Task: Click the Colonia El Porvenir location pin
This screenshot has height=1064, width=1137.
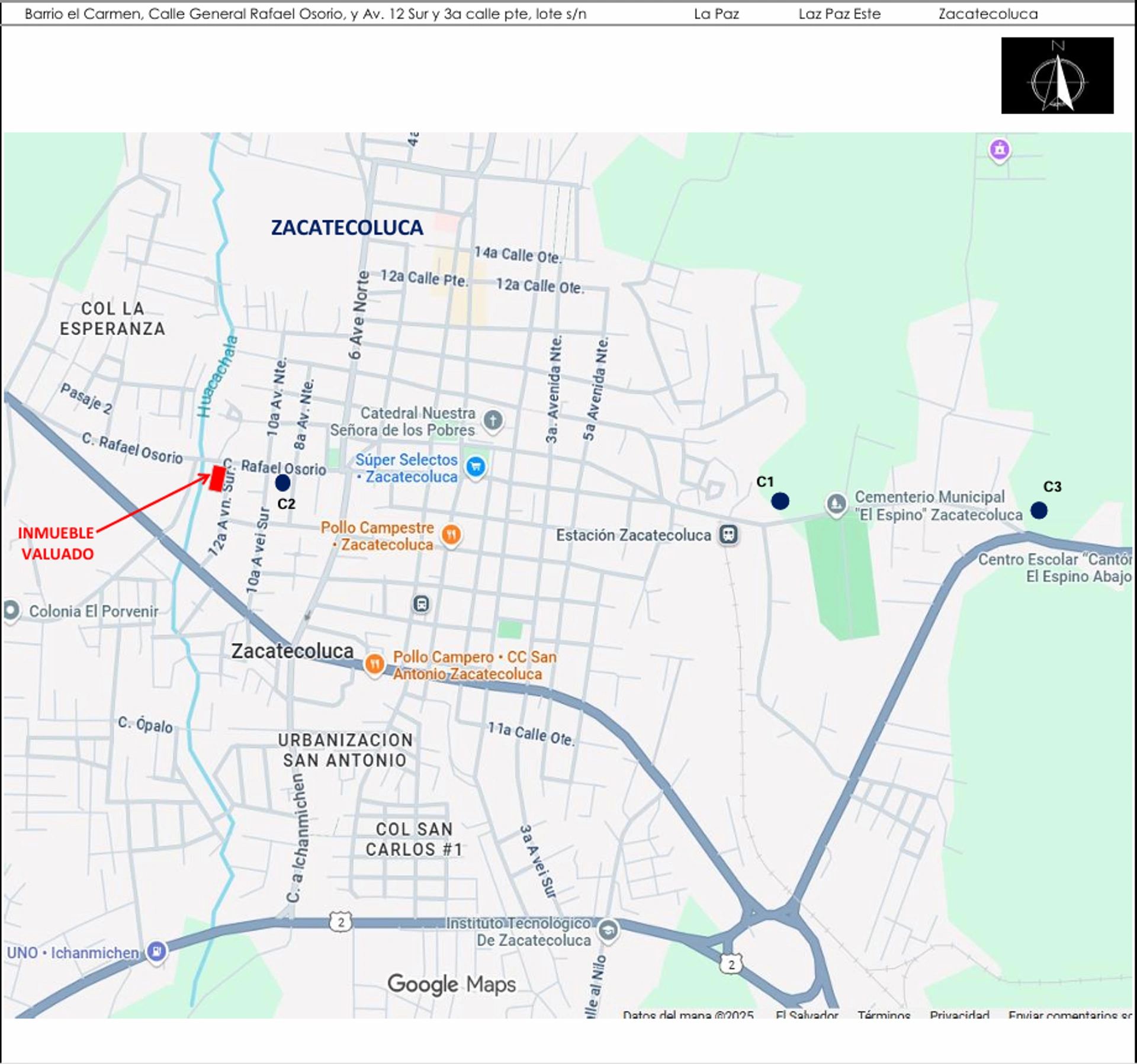Action: click(10, 610)
